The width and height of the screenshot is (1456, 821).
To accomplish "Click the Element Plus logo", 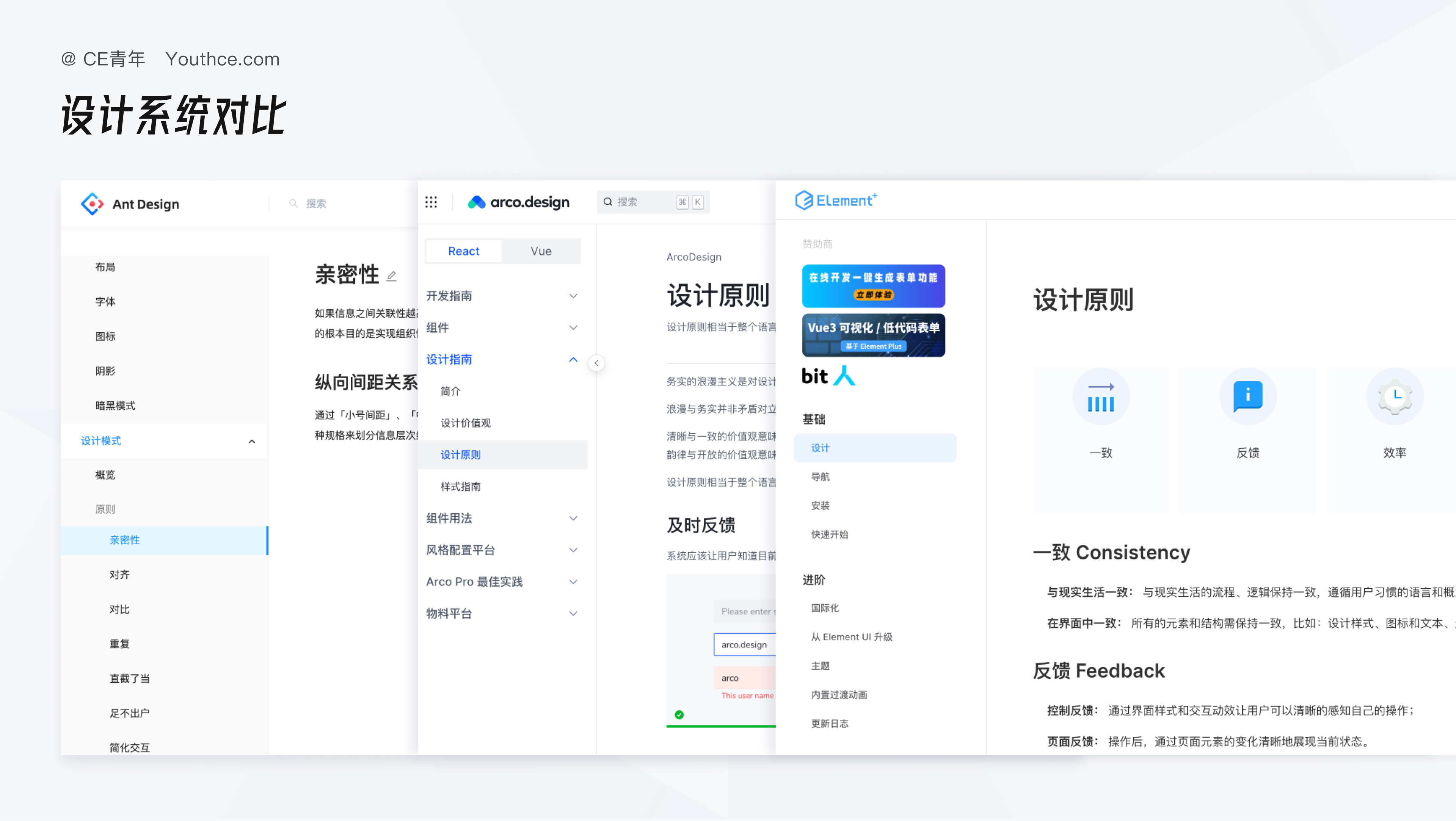I will 836,201.
